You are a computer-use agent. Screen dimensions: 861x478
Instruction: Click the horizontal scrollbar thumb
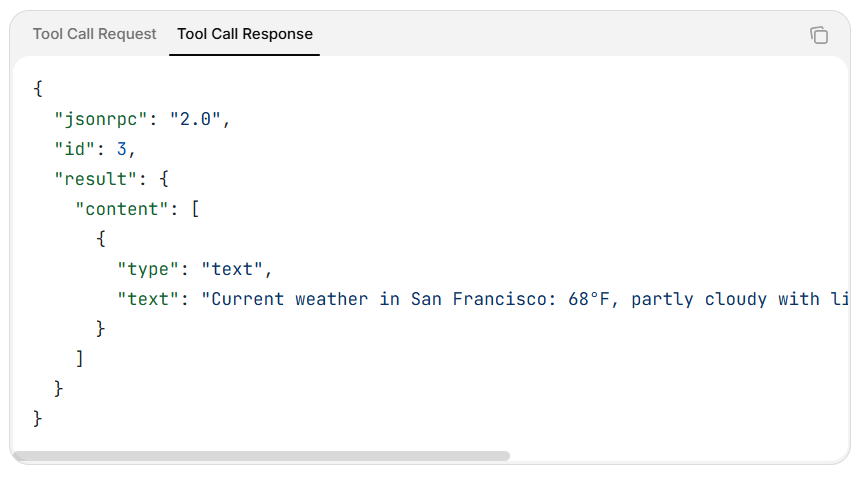262,456
